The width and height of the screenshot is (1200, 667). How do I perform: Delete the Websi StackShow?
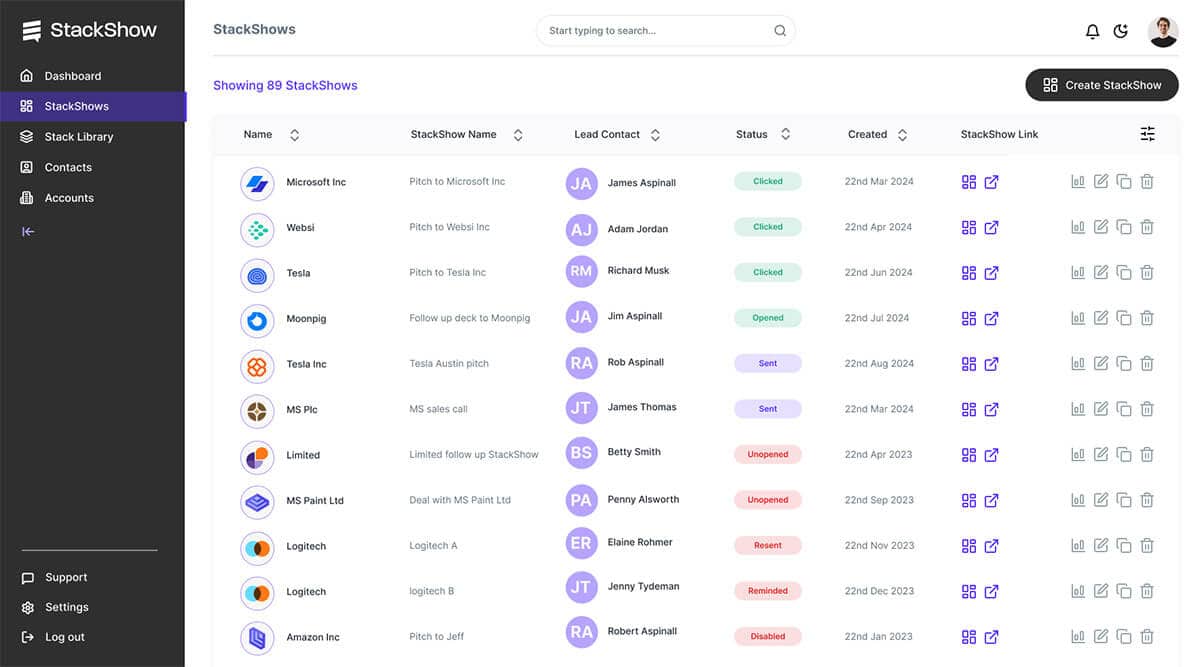tap(1147, 227)
